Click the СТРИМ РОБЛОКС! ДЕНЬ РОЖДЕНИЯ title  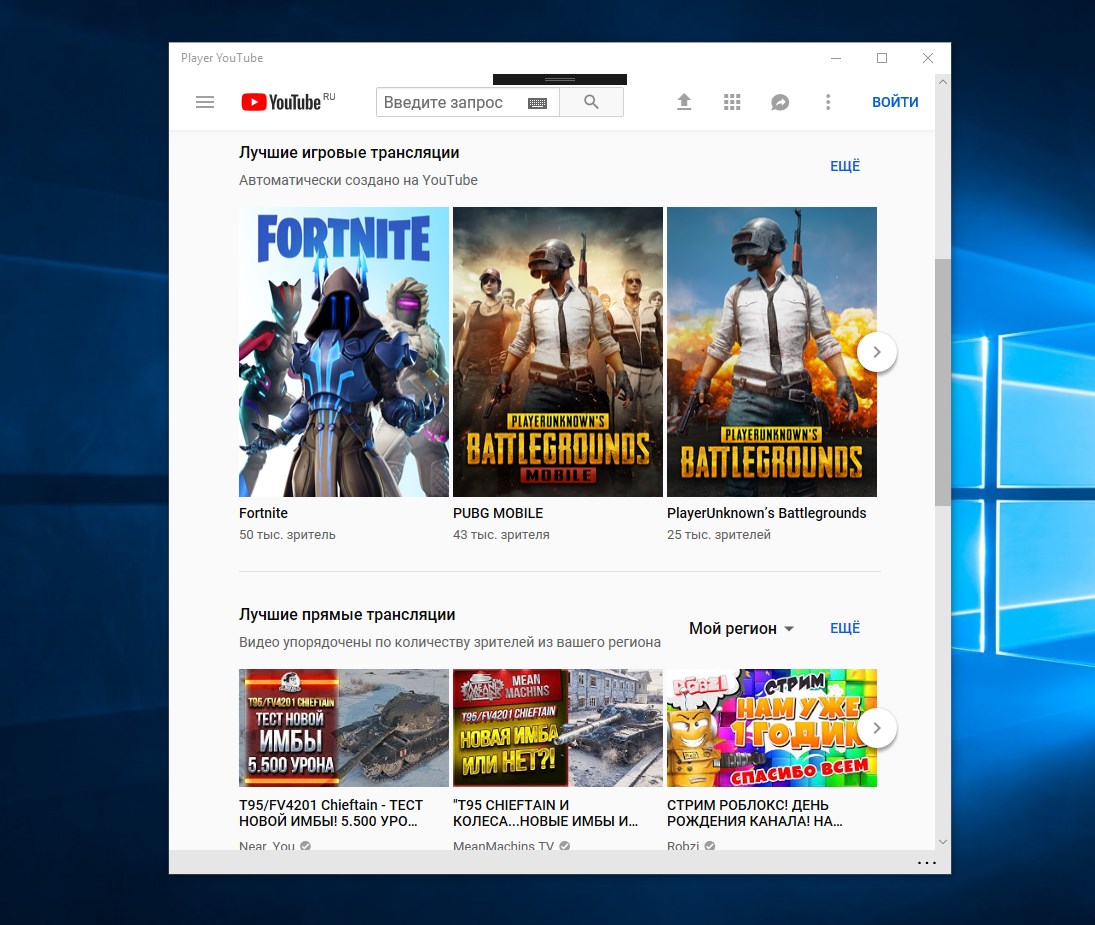point(755,813)
